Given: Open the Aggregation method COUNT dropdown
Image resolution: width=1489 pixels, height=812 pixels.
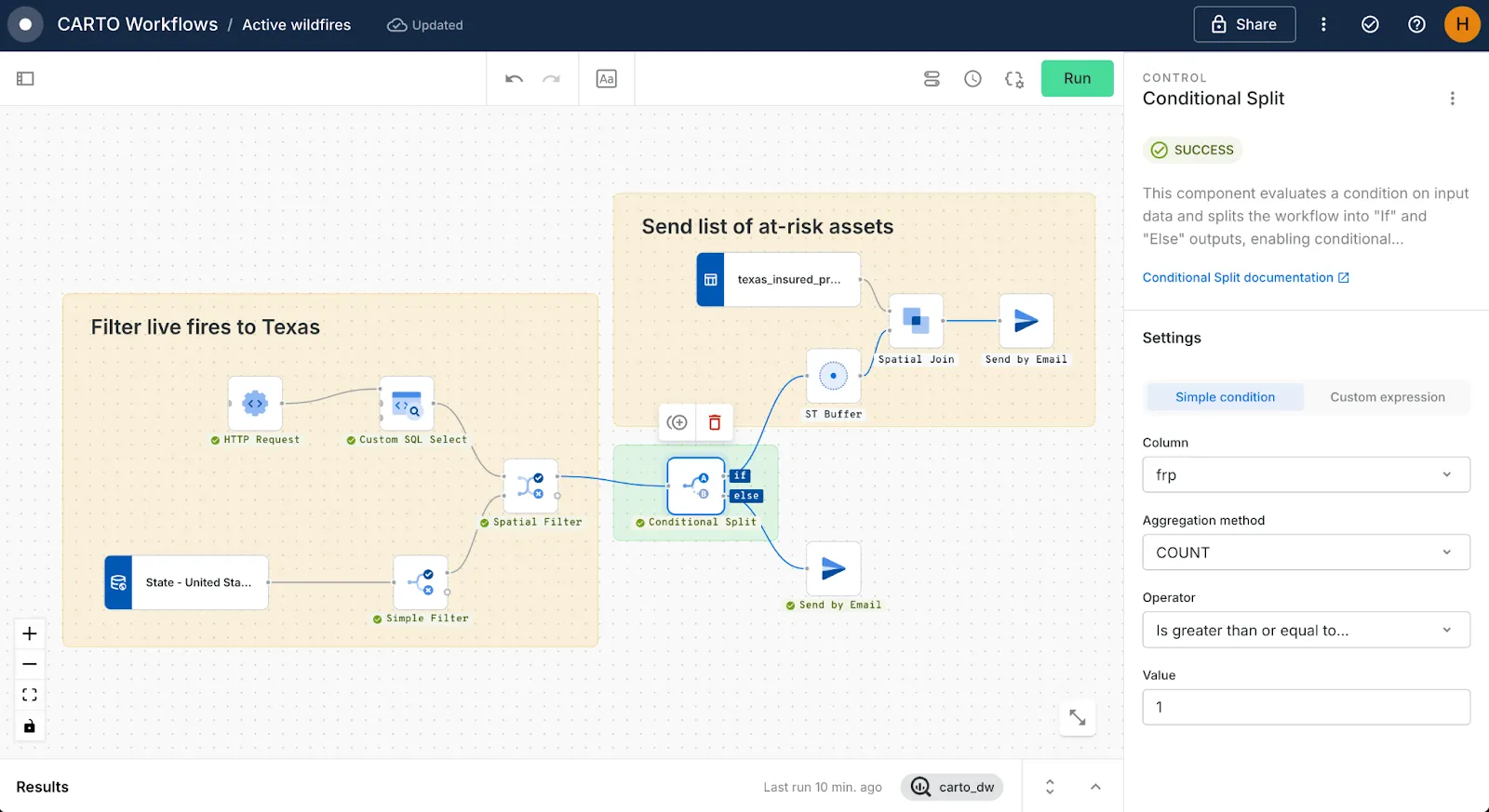Looking at the screenshot, I should pos(1306,552).
